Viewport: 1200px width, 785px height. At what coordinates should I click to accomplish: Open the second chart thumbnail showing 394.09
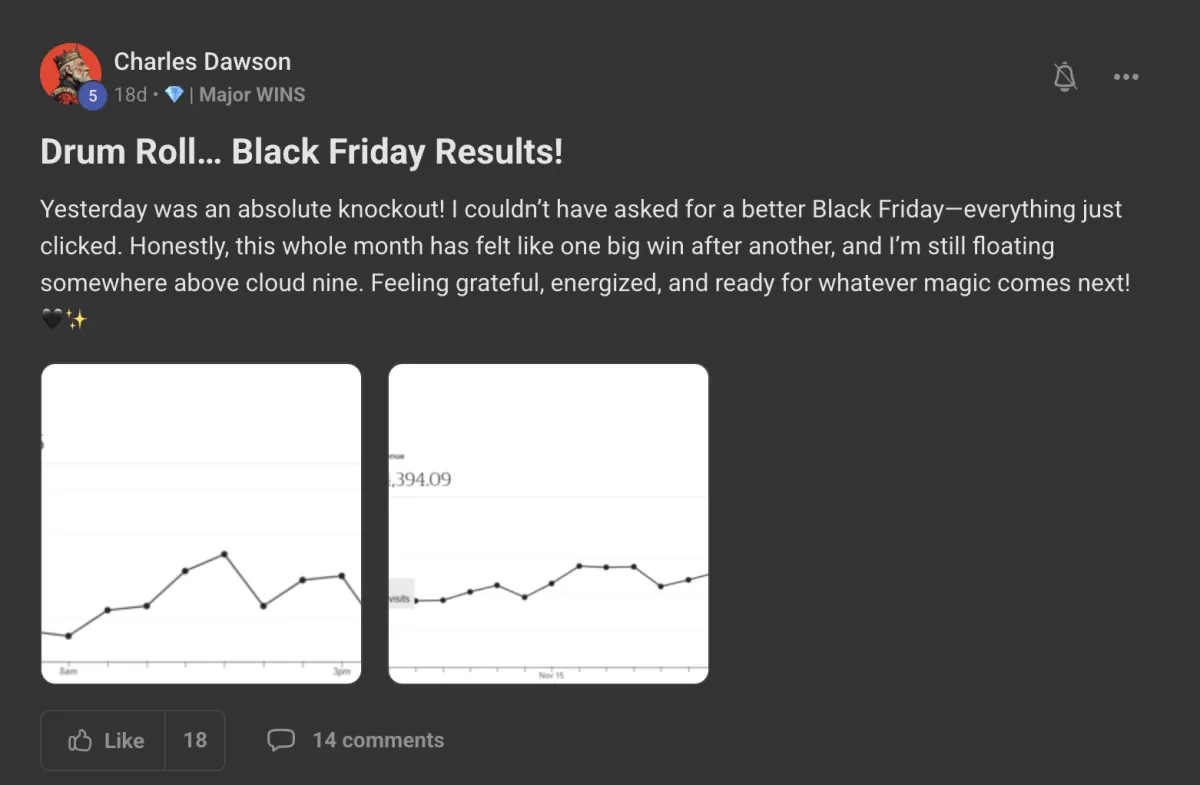(548, 523)
